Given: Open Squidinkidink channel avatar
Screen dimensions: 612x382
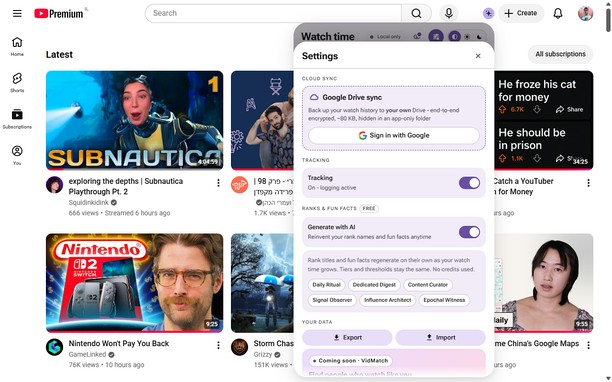Looking at the screenshot, I should [55, 185].
